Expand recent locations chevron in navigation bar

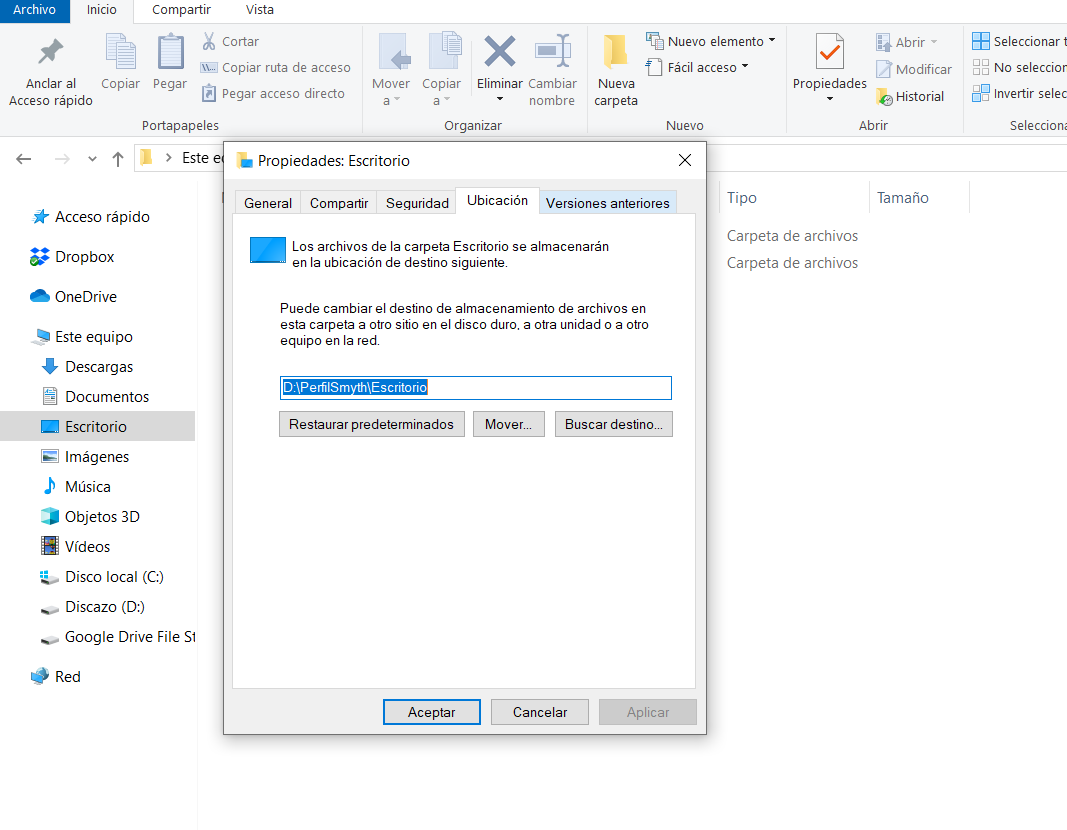click(x=93, y=159)
